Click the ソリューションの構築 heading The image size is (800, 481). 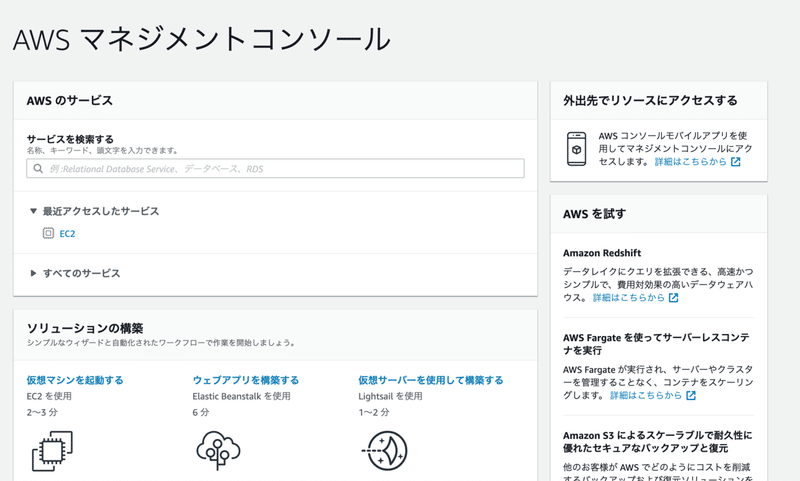(x=85, y=328)
